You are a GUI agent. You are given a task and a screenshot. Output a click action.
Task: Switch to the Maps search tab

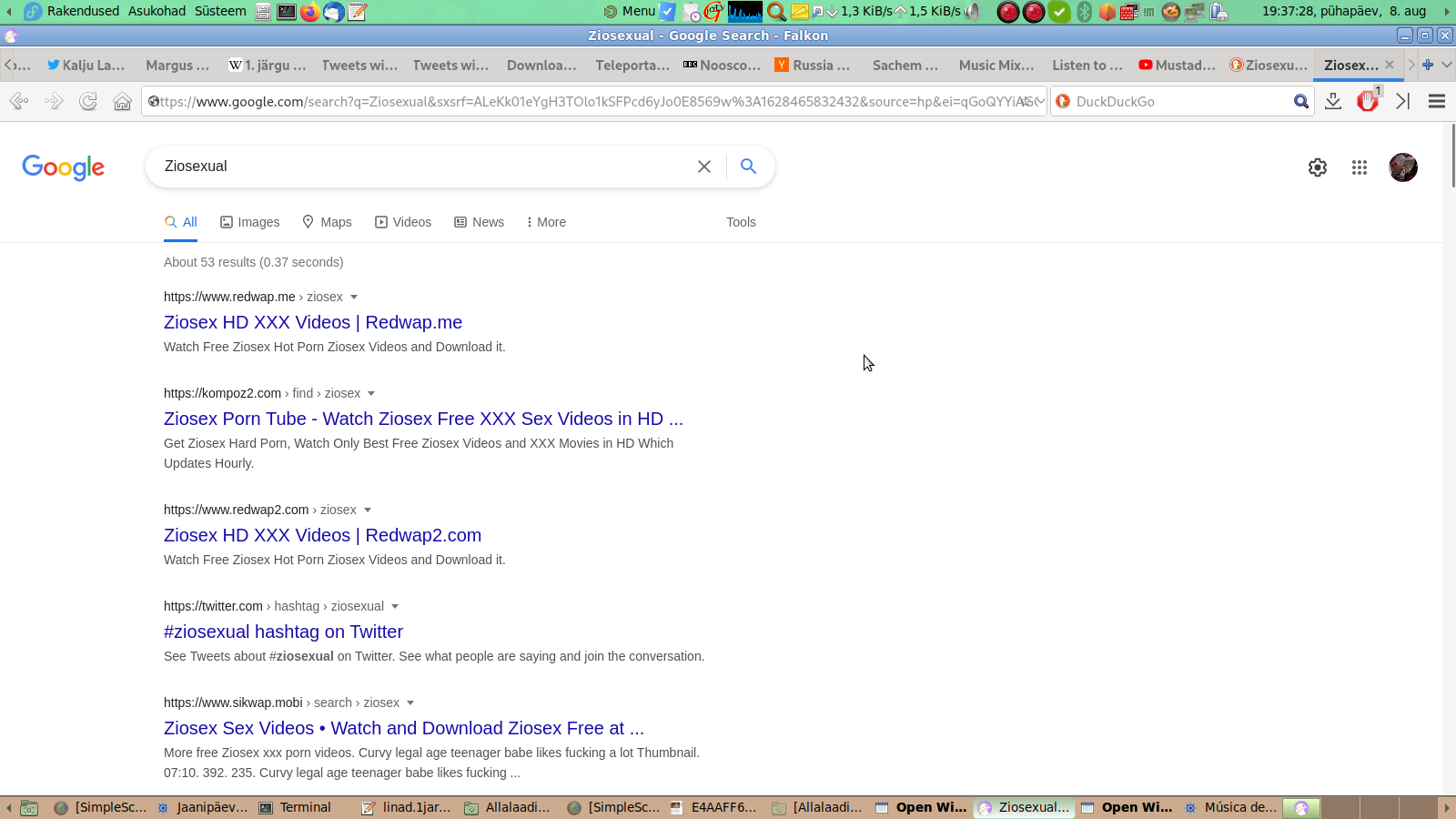tap(327, 222)
